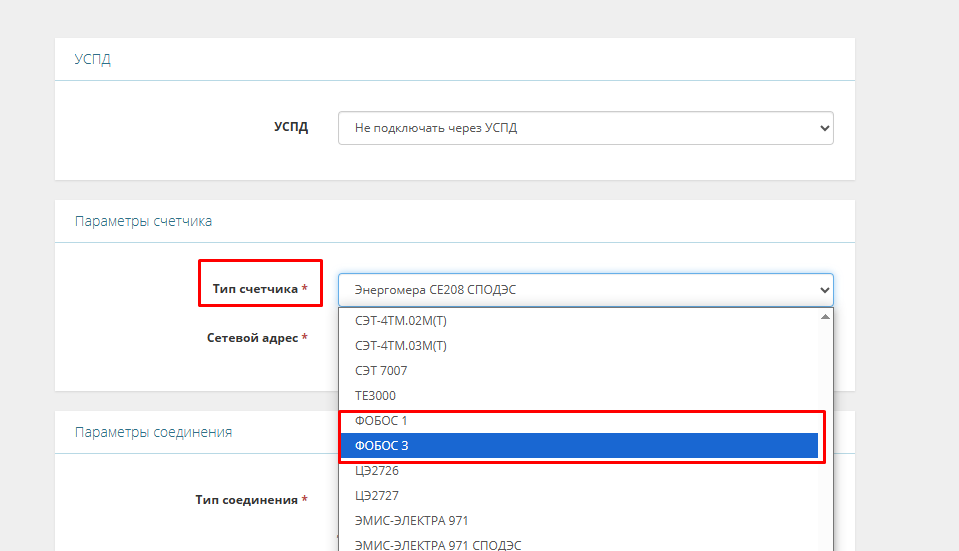The width and height of the screenshot is (959, 551).
Task: Click the Параметры счетчика heading
Action: point(143,221)
